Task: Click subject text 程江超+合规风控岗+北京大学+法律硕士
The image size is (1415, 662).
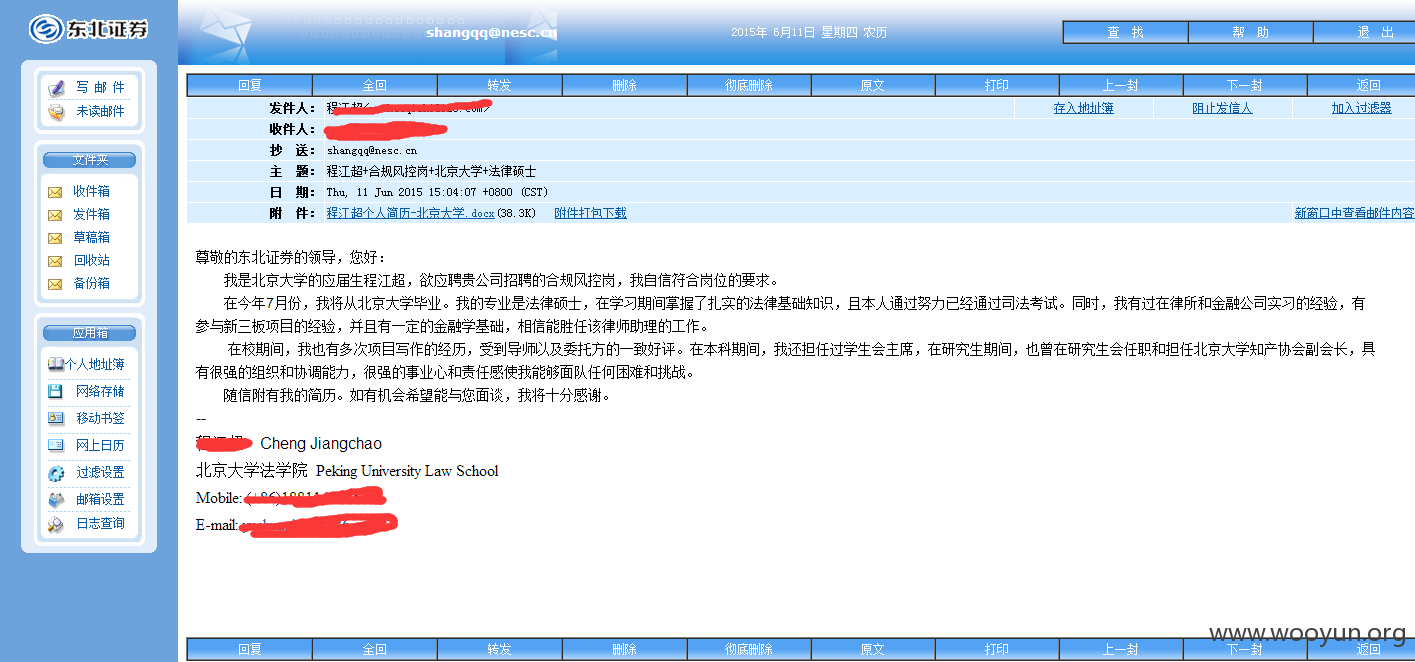Action: point(431,171)
